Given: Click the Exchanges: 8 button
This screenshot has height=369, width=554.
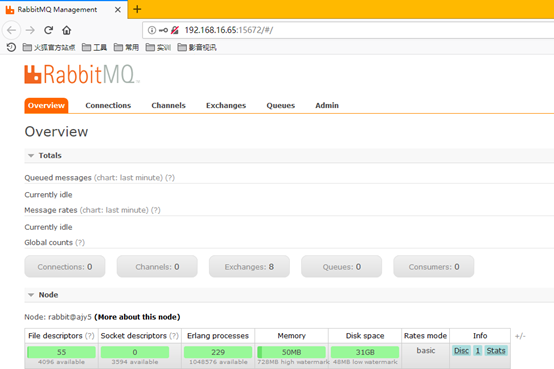Looking at the screenshot, I should tap(249, 266).
